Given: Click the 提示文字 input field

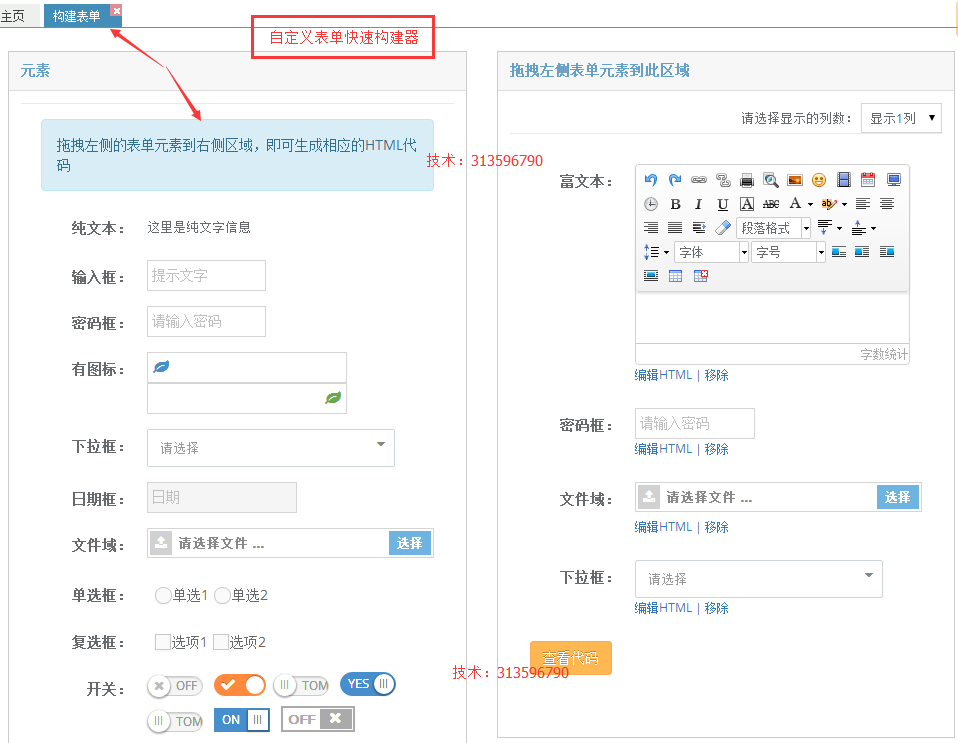Looking at the screenshot, I should pyautogui.click(x=207, y=276).
